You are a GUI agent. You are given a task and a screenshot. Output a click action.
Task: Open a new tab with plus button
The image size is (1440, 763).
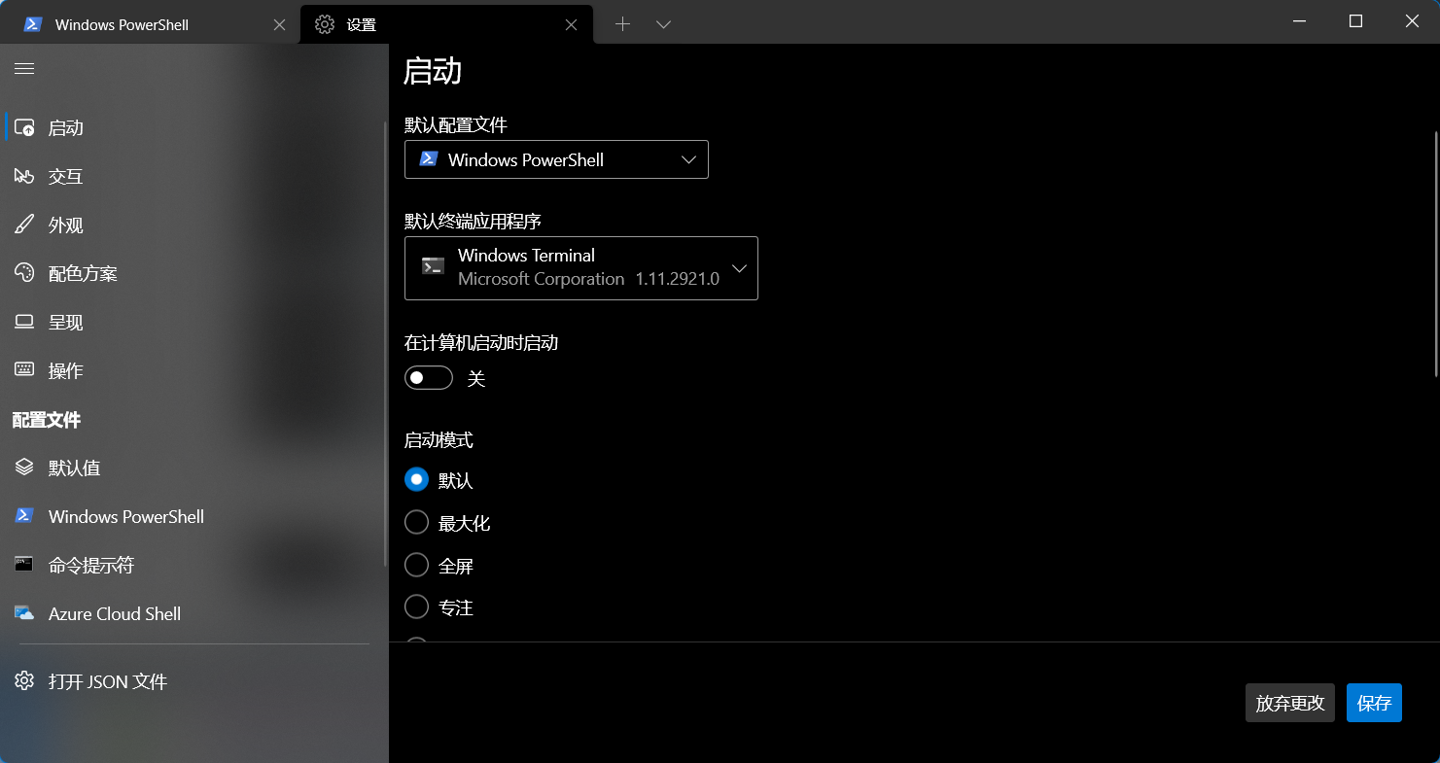click(x=622, y=24)
